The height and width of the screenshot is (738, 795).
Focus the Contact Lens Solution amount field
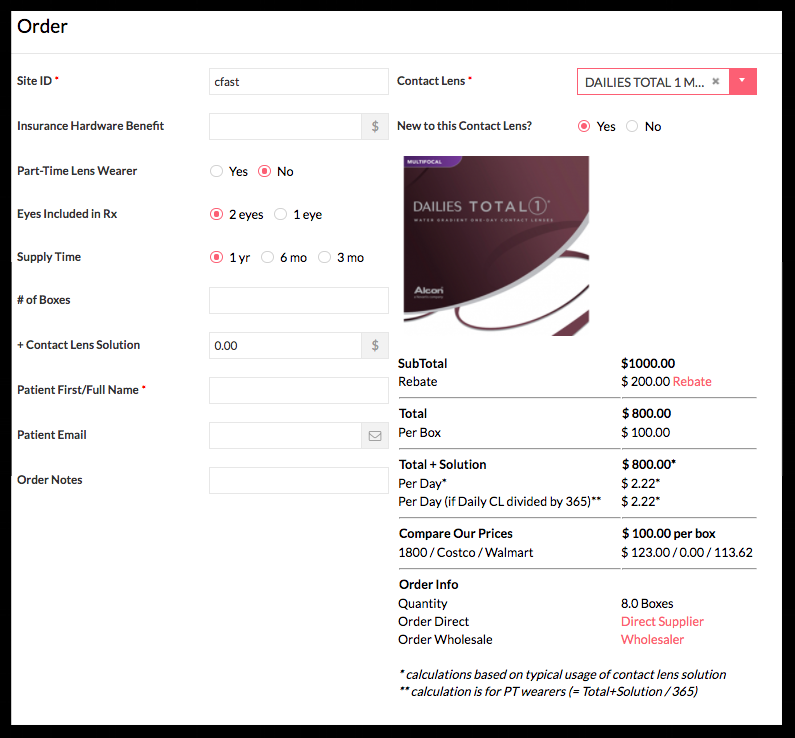[x=285, y=346]
